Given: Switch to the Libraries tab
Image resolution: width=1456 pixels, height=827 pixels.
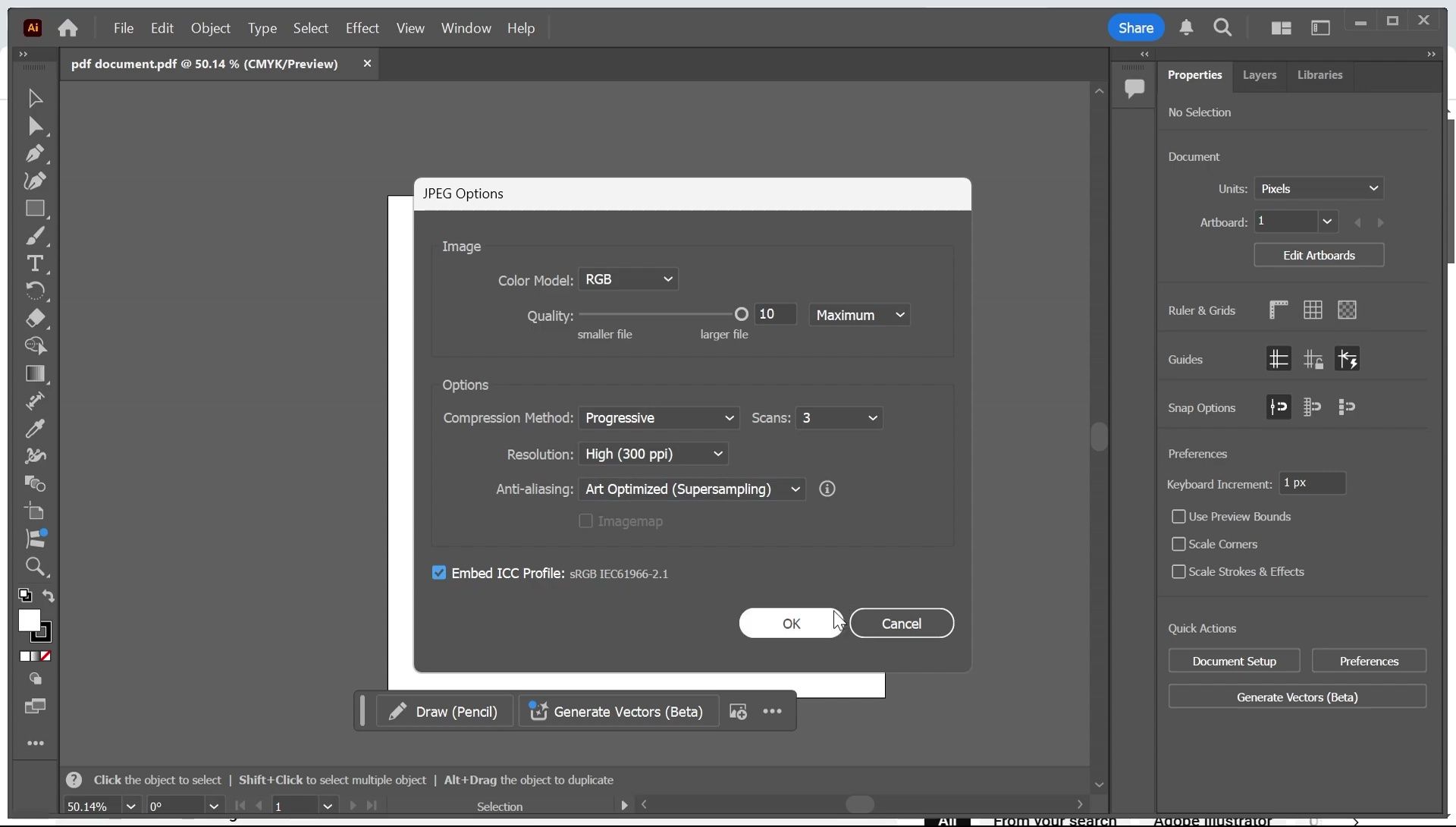Looking at the screenshot, I should [1319, 75].
